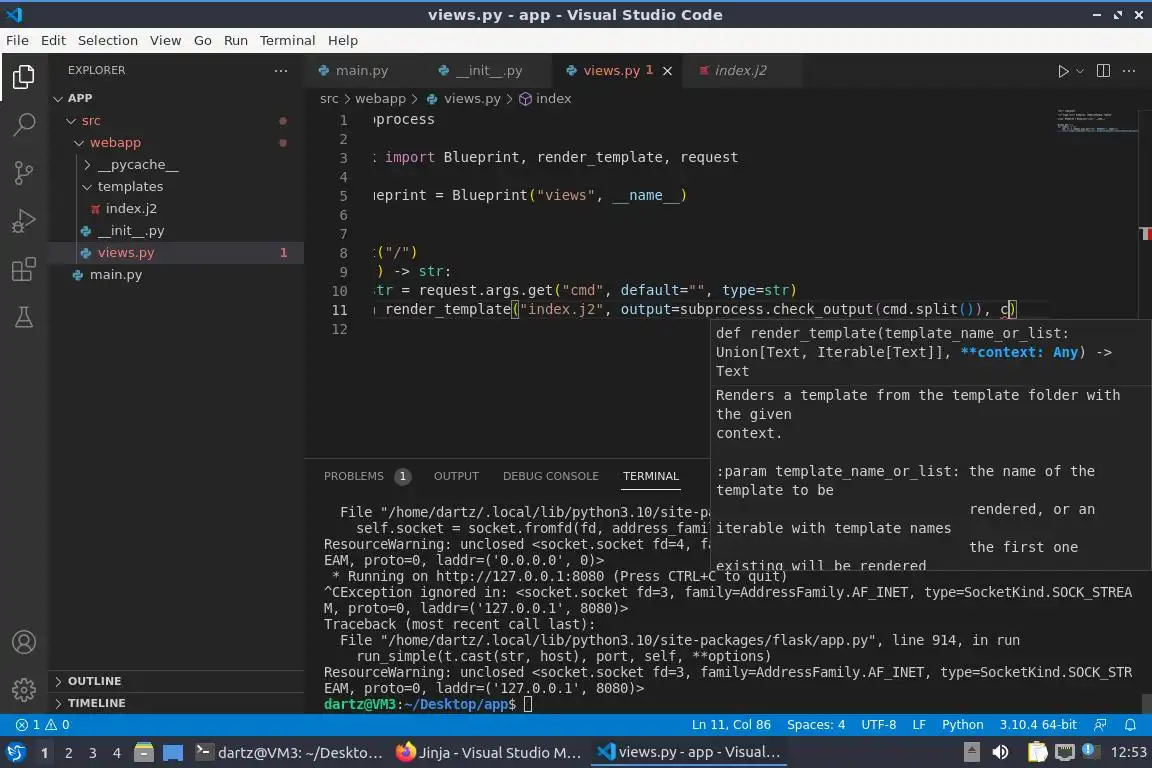The width and height of the screenshot is (1152, 768).
Task: Select 3.10.4 64-bit interpreter
Action: pyautogui.click(x=1037, y=725)
